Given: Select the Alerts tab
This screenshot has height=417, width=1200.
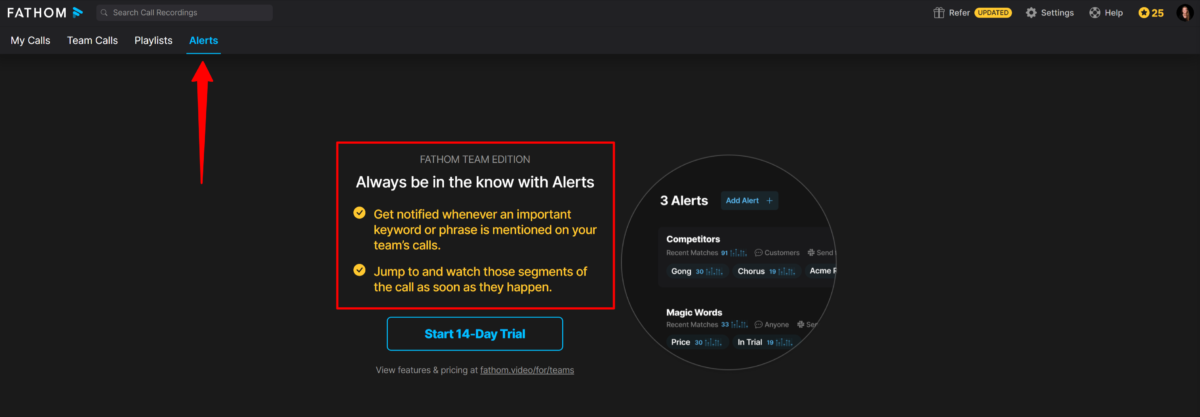Looking at the screenshot, I should 204,41.
